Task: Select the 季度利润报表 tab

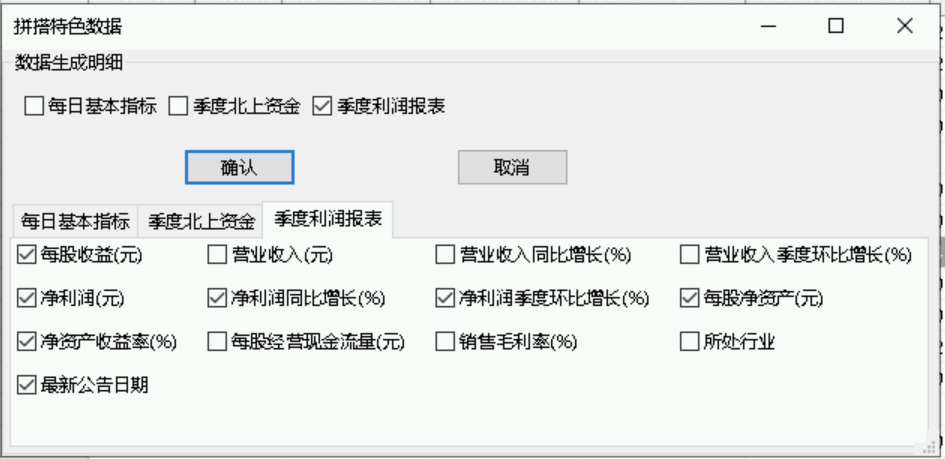Action: point(328,219)
